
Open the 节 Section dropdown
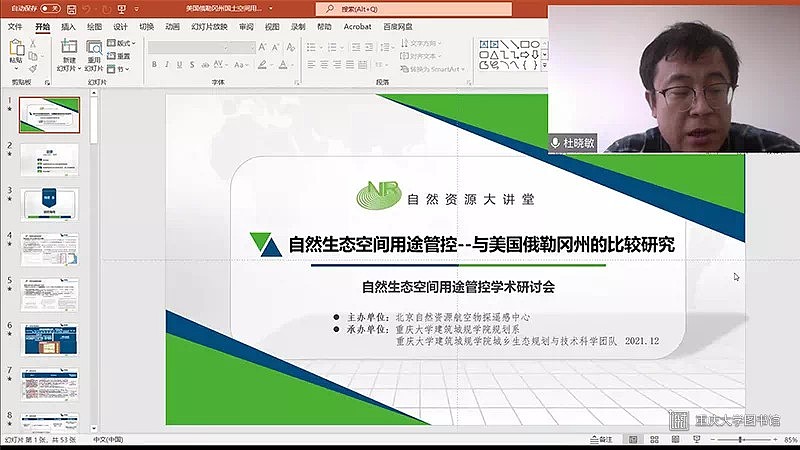point(118,69)
